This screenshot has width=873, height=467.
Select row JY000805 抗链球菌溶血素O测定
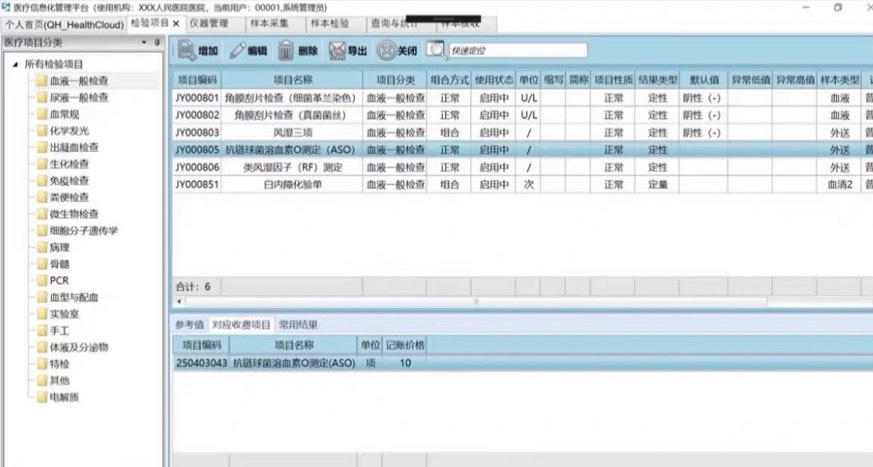[x=522, y=150]
